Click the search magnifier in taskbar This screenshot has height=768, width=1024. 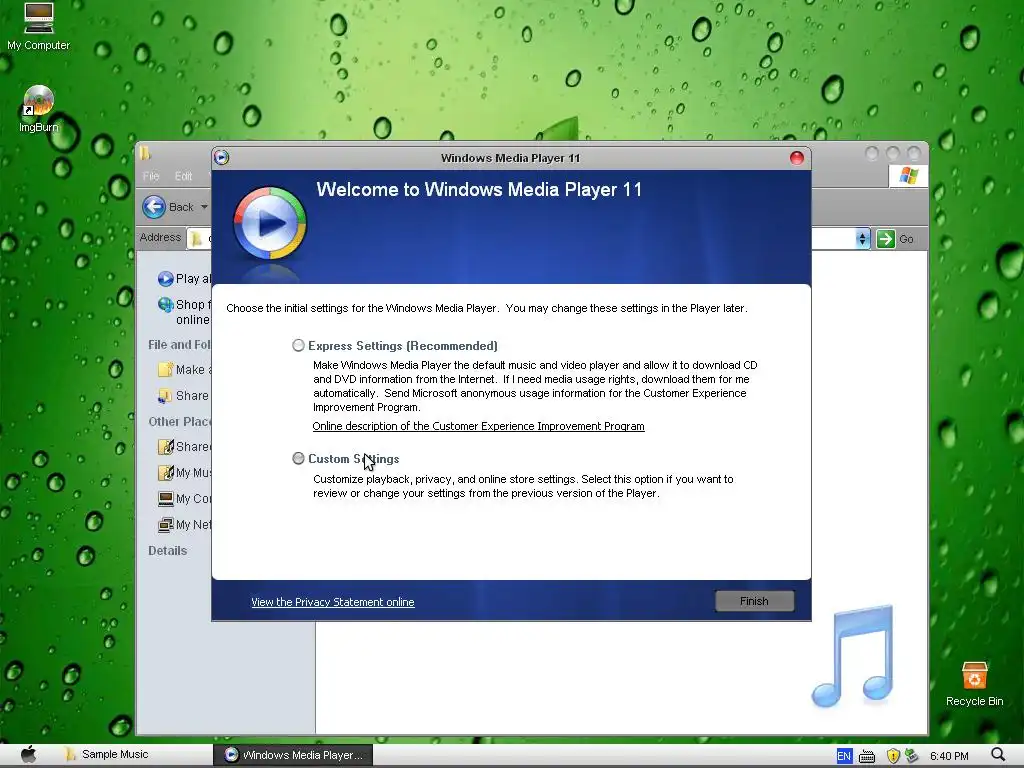997,756
